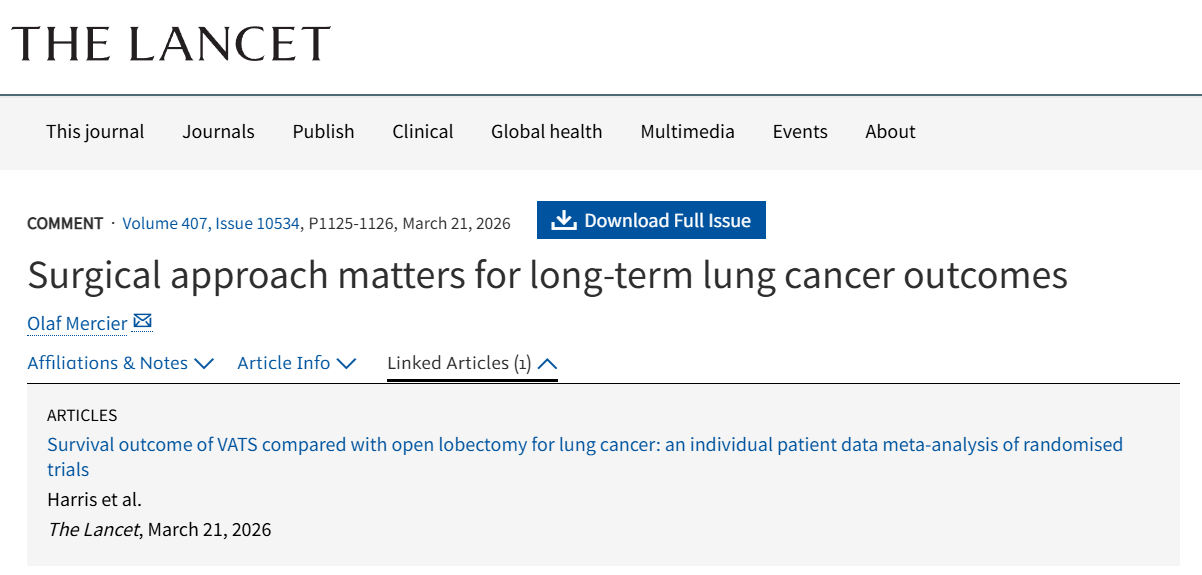Open the Multimedia menu

(687, 132)
